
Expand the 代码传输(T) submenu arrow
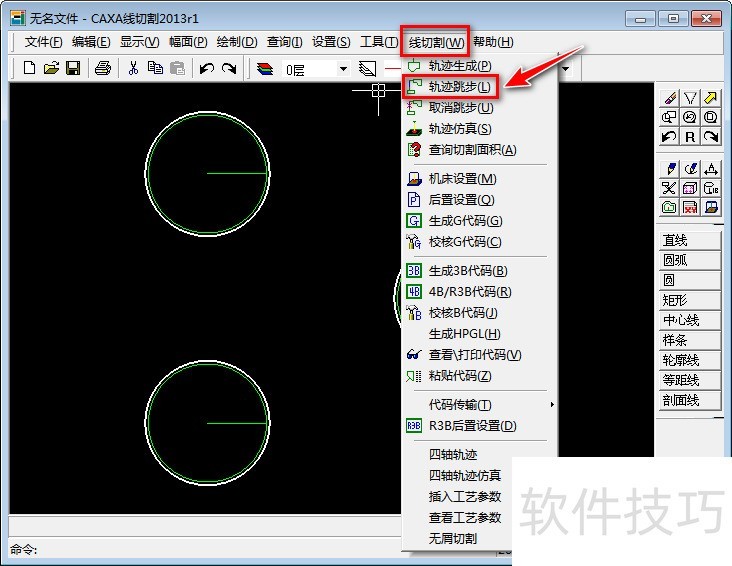(552, 404)
